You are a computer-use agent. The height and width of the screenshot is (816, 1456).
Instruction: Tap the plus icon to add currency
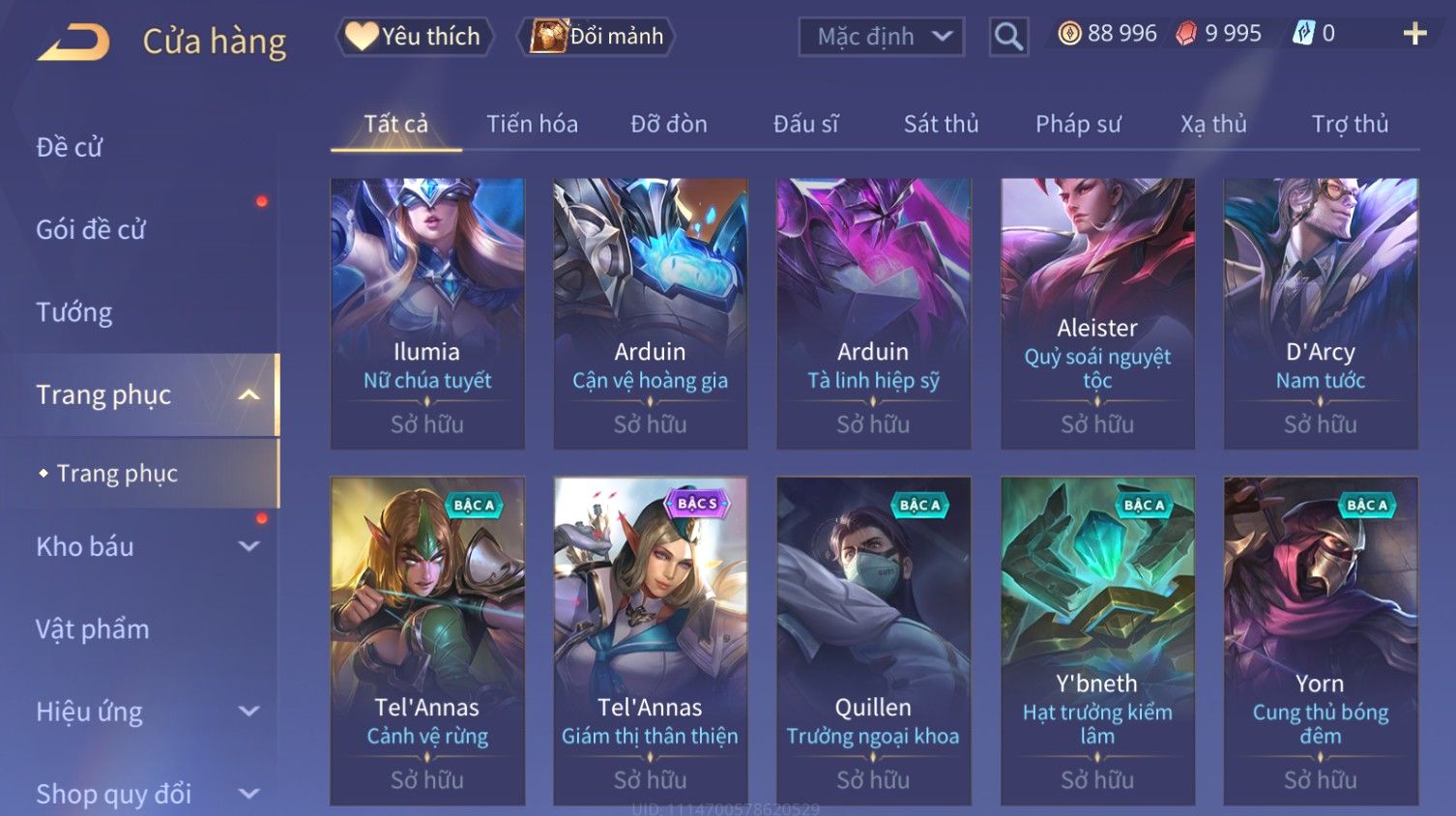(1414, 34)
